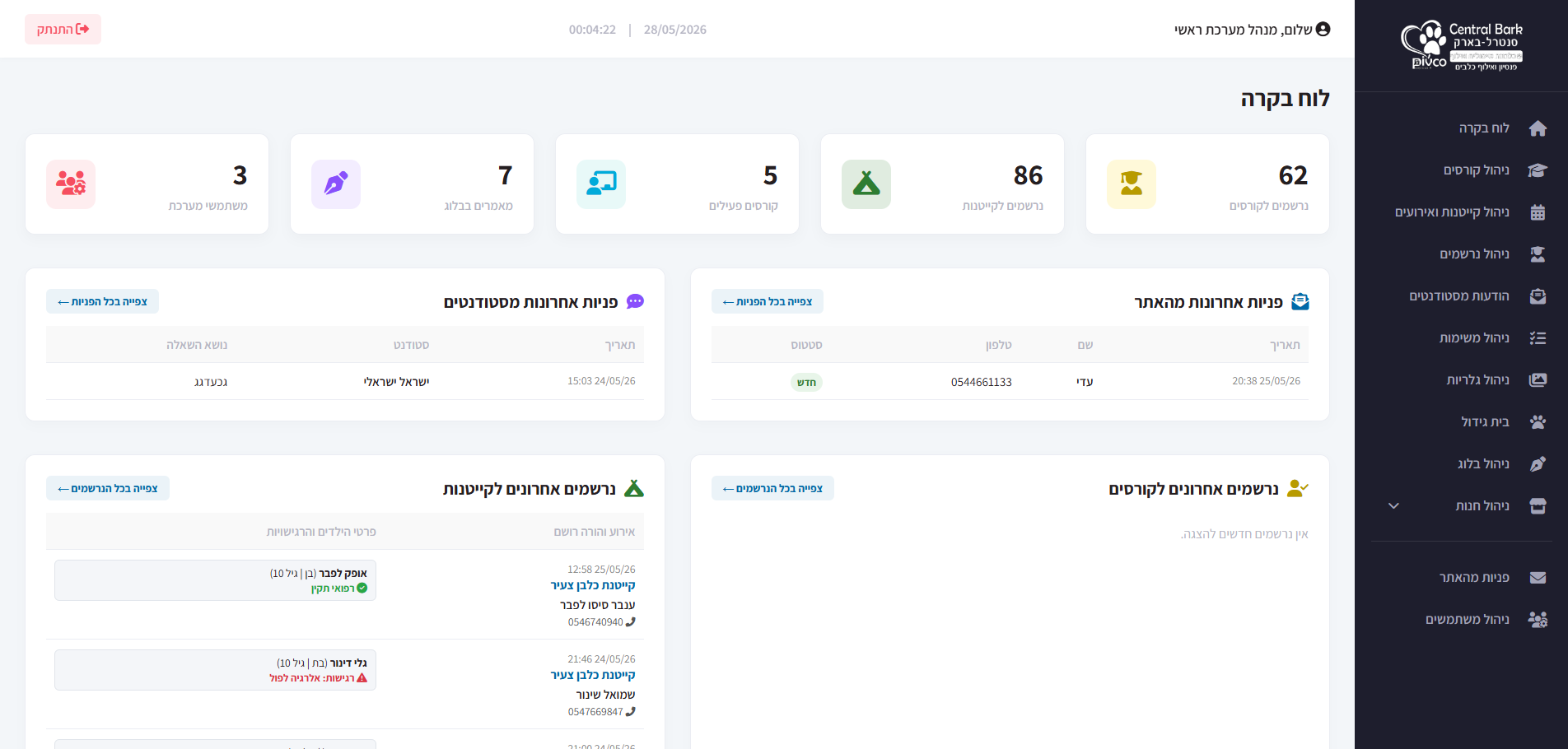Expand the ניהול חנות submenu chevron

click(x=1393, y=506)
